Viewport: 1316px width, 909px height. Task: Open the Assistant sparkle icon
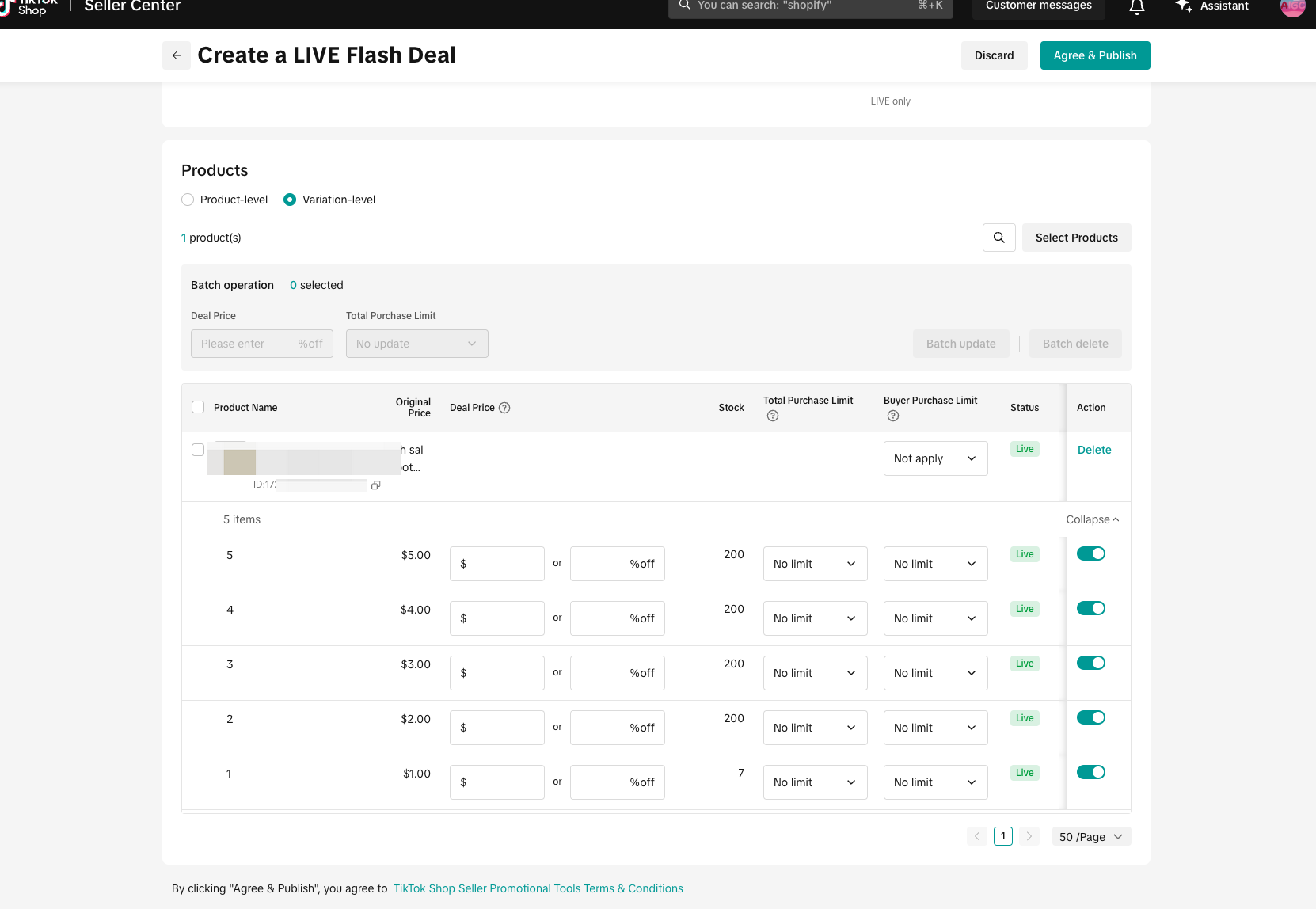click(1184, 6)
